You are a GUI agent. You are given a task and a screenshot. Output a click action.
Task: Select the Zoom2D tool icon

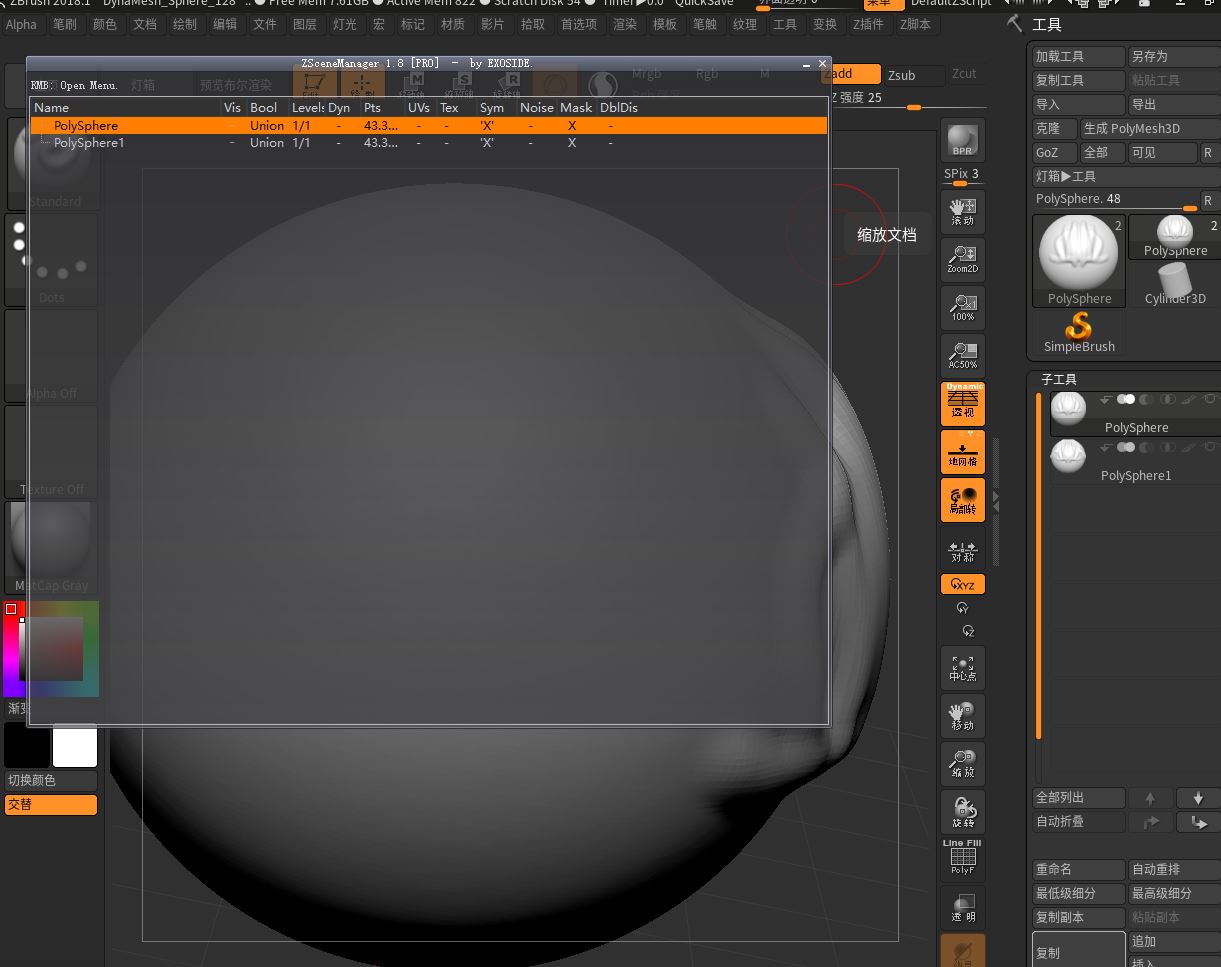point(962,259)
